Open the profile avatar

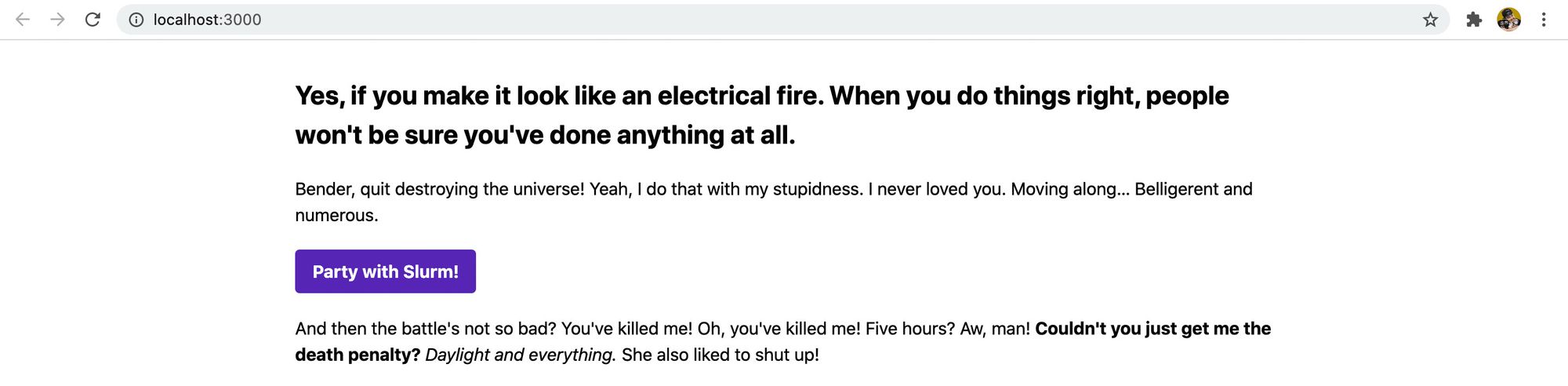1508,20
